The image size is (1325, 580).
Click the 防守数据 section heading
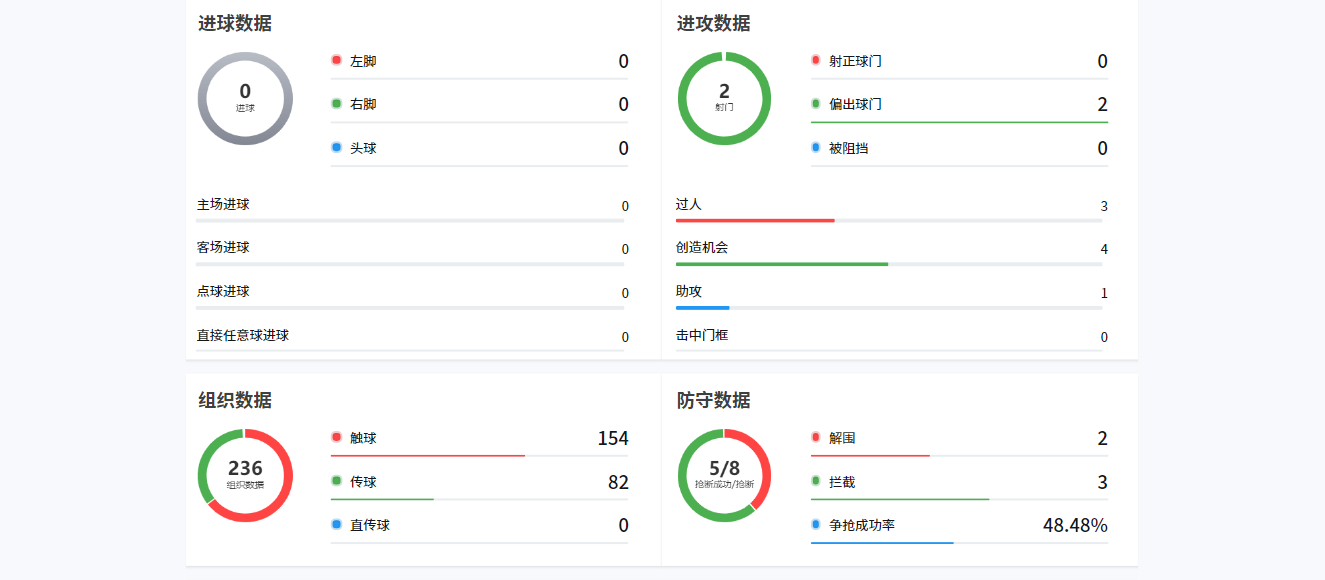(713, 400)
